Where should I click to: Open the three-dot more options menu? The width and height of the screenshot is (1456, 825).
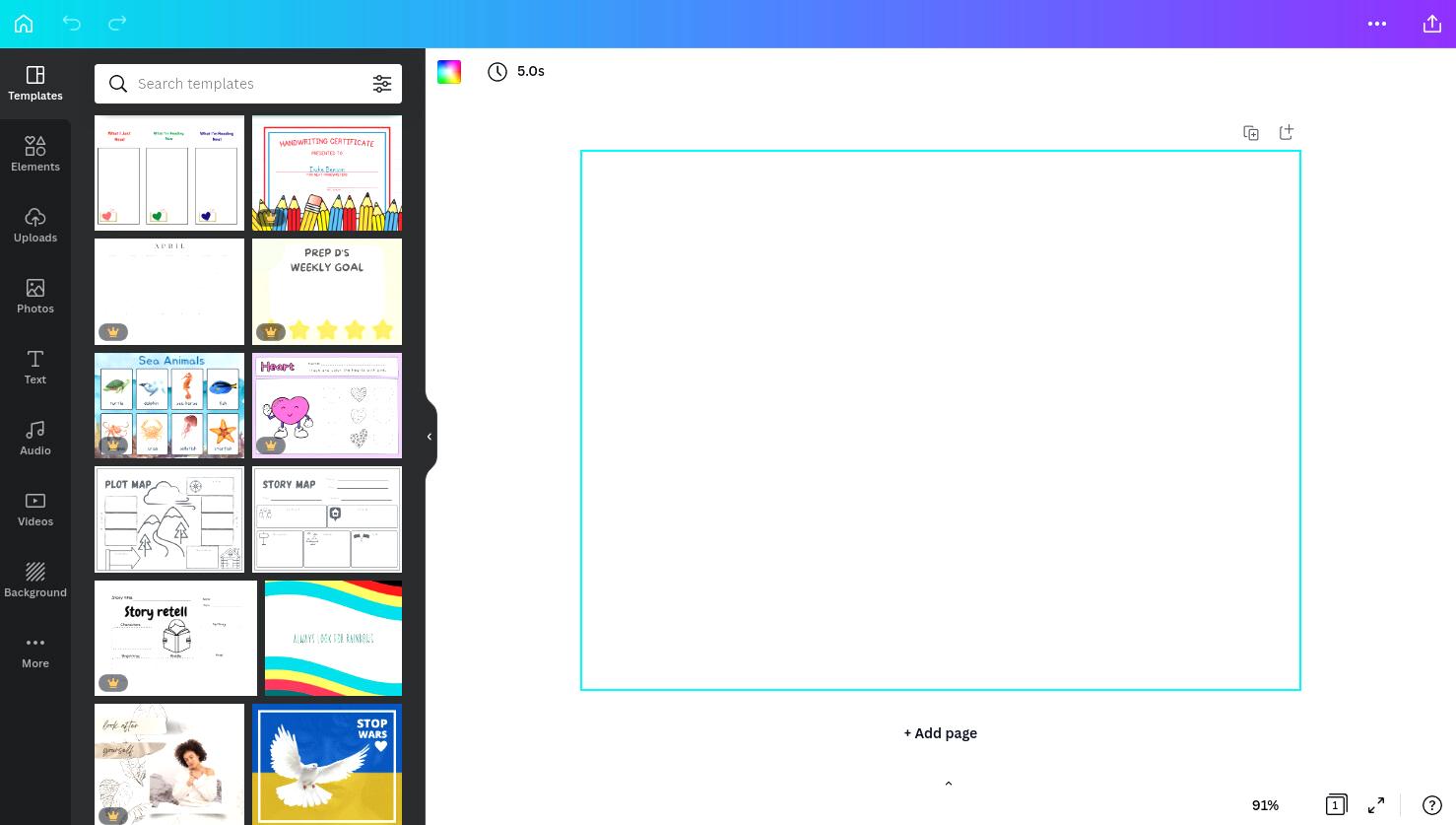click(1377, 24)
